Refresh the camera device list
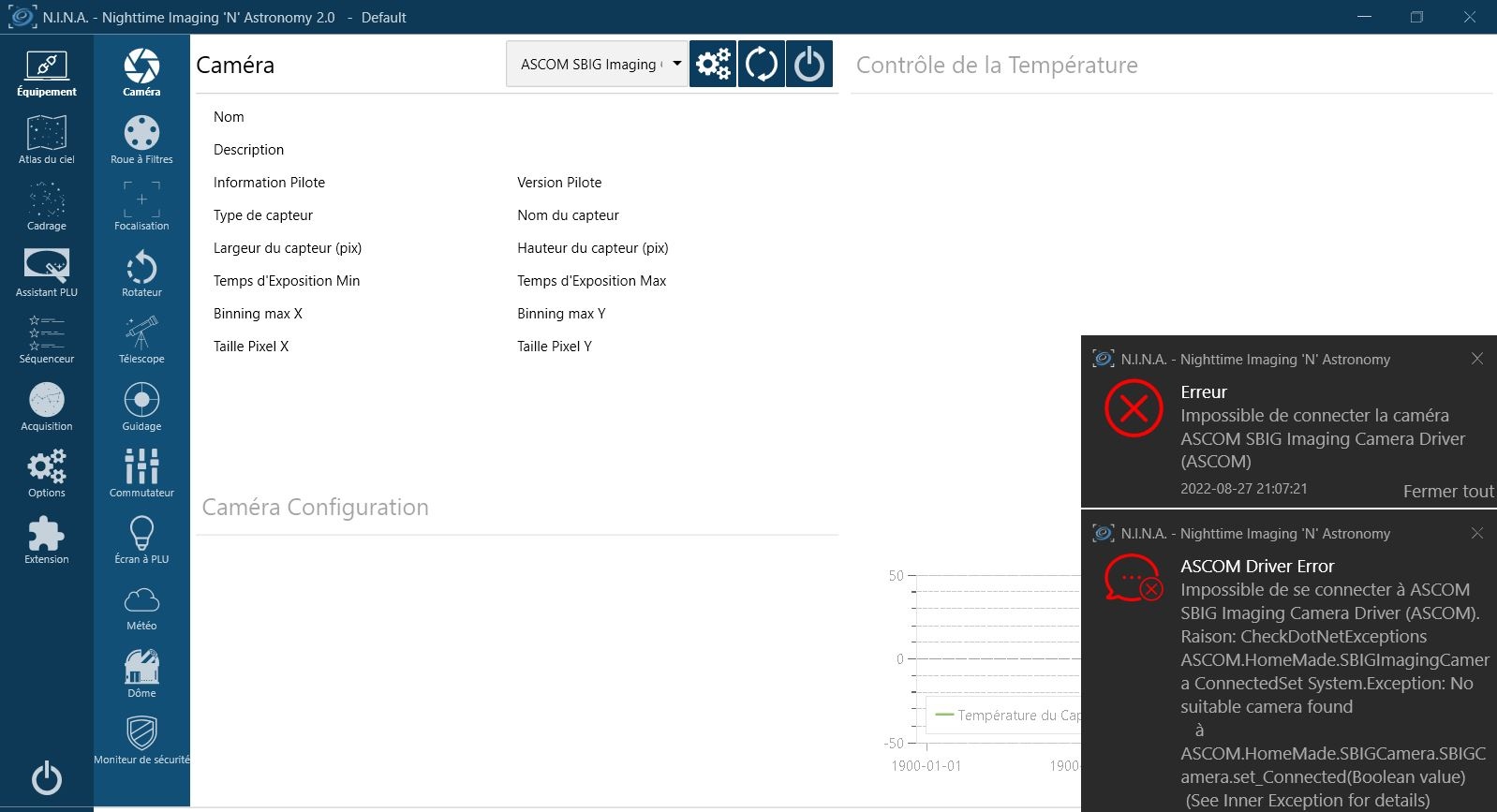The height and width of the screenshot is (812, 1497). (x=761, y=64)
